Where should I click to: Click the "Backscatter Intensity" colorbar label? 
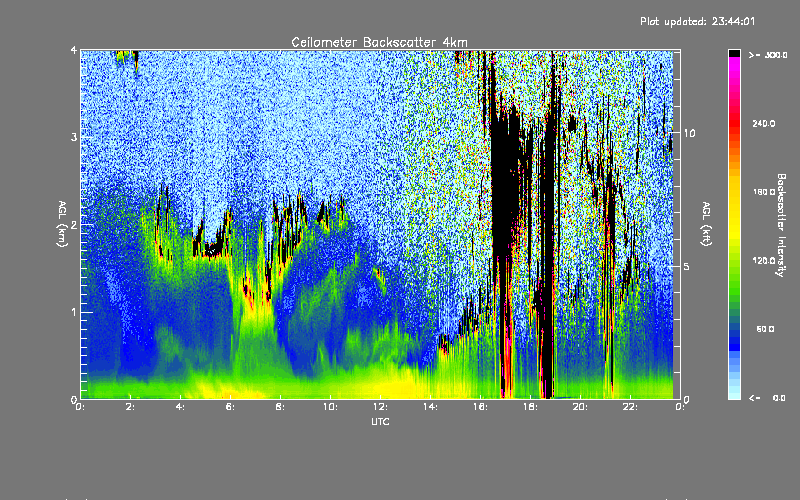click(x=781, y=225)
